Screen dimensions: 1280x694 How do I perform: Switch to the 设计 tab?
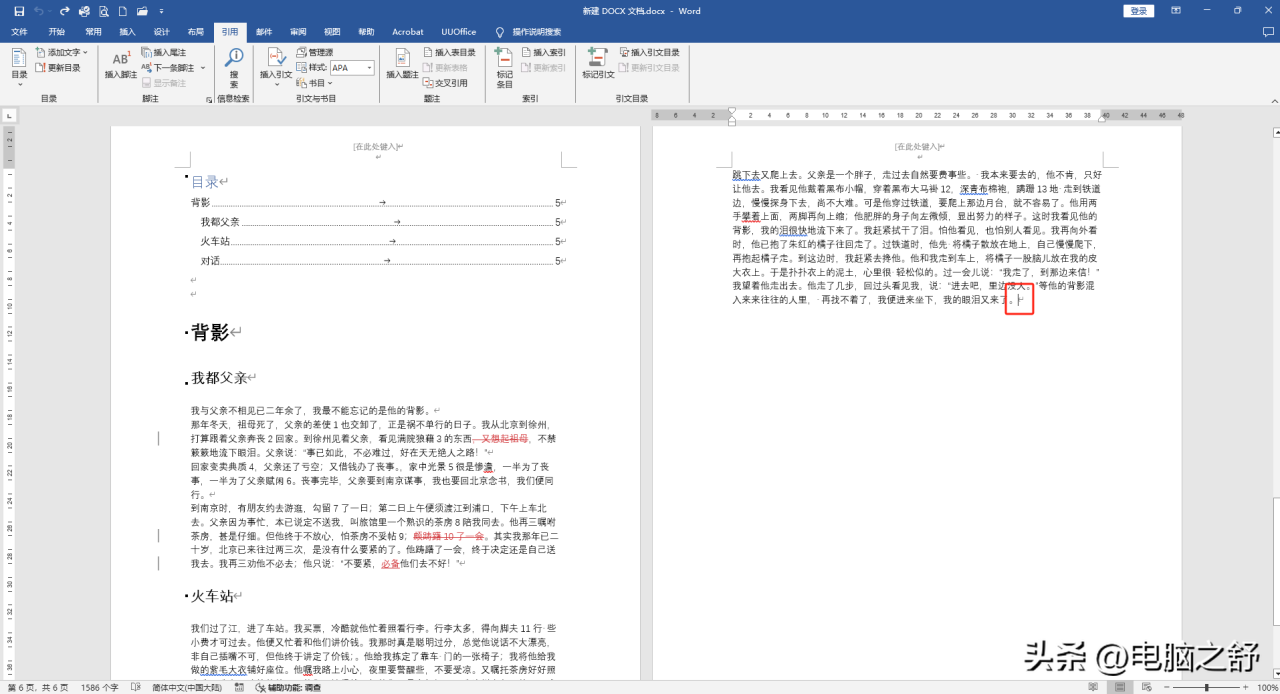click(x=162, y=32)
